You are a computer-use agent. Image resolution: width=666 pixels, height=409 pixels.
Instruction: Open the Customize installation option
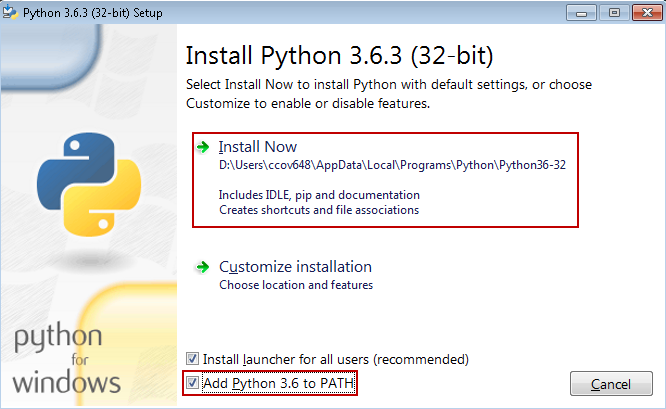click(295, 267)
